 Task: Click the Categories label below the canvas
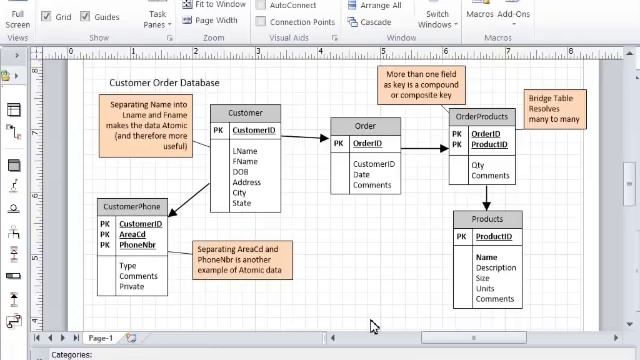[x=71, y=355]
